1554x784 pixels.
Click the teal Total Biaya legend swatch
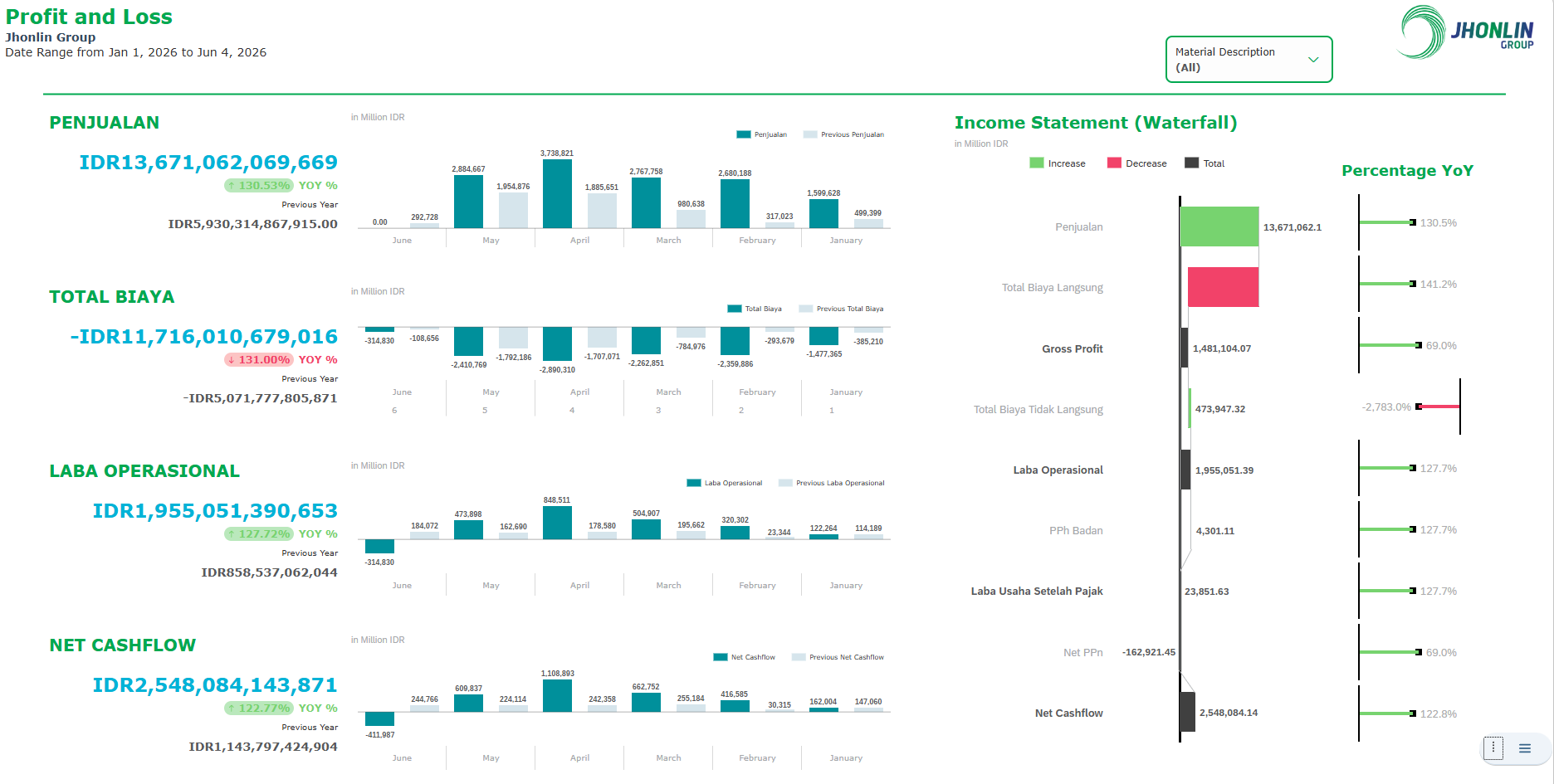(x=735, y=309)
